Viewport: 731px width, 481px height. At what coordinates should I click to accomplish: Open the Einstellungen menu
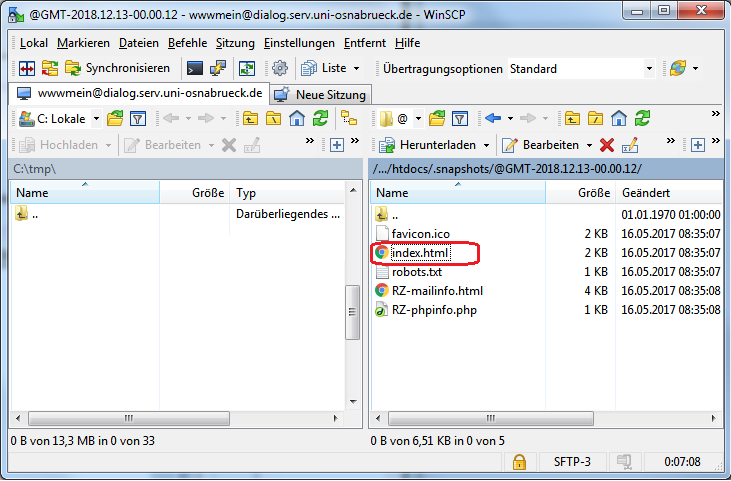299,43
